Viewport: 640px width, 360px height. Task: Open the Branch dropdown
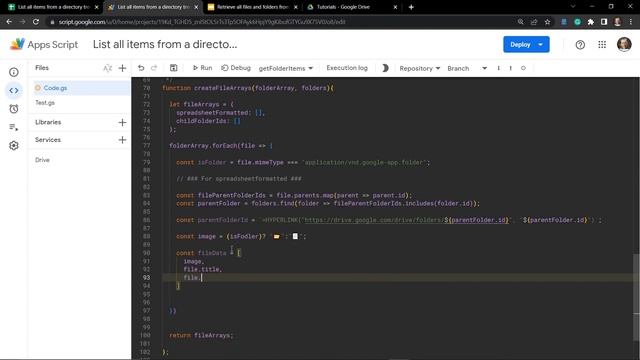pos(467,68)
